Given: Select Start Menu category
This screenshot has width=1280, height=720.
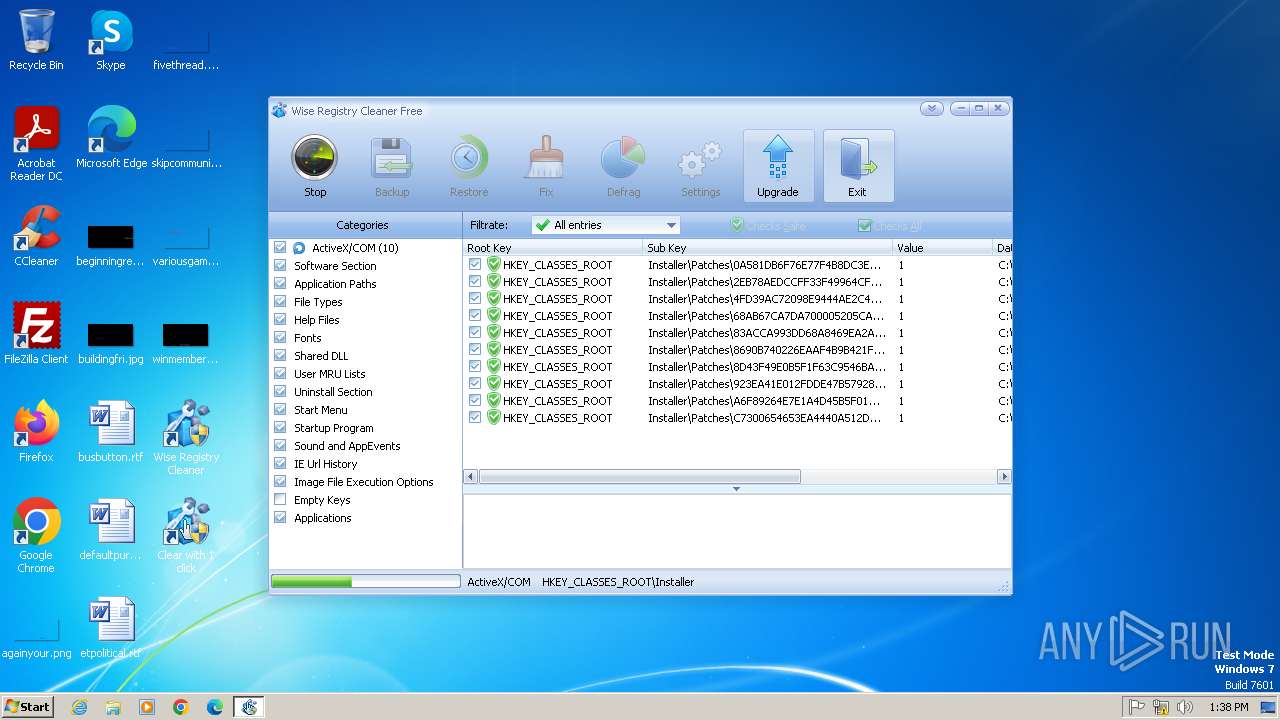Looking at the screenshot, I should [x=321, y=410].
